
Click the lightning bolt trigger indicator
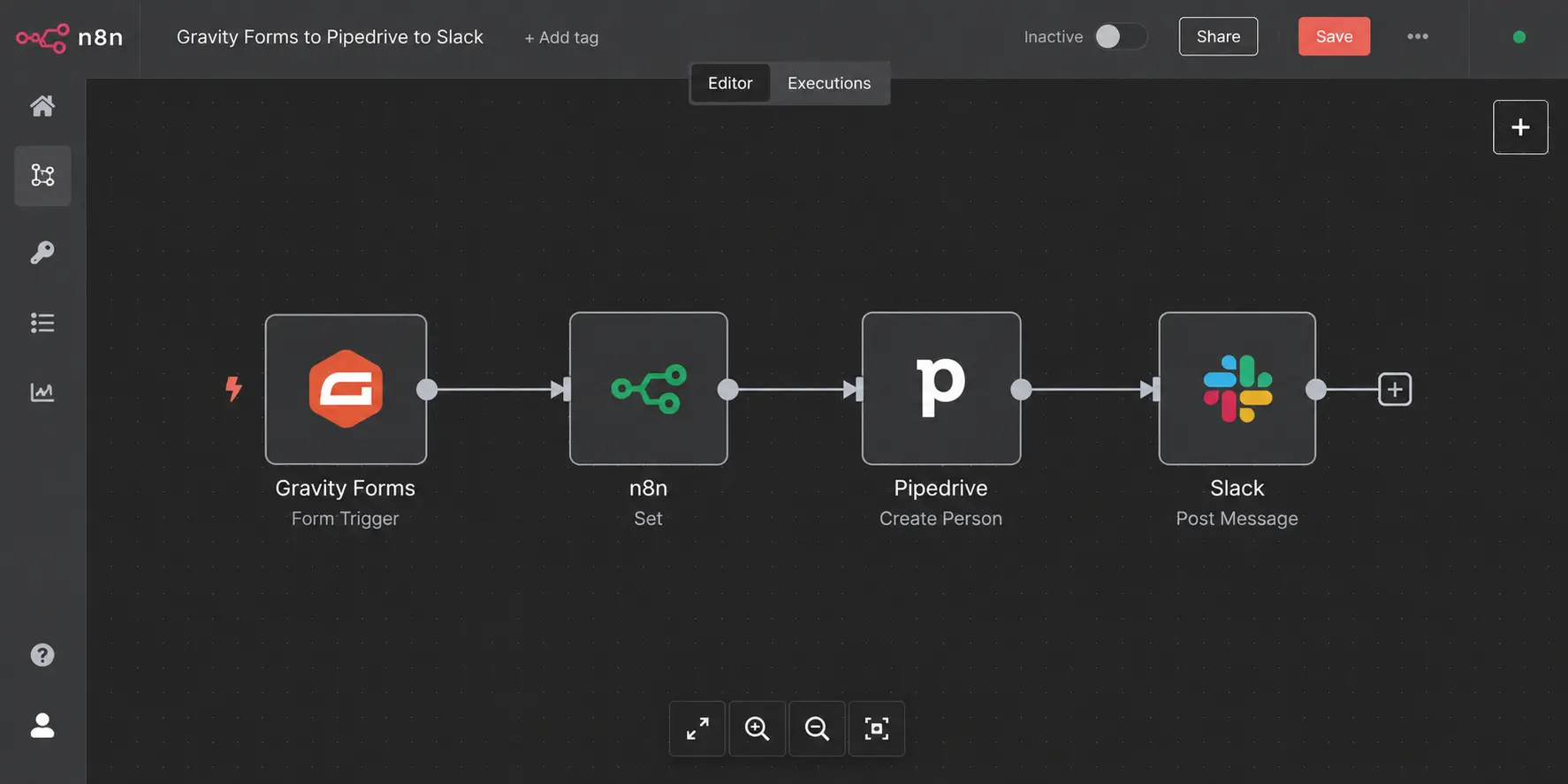coord(233,389)
